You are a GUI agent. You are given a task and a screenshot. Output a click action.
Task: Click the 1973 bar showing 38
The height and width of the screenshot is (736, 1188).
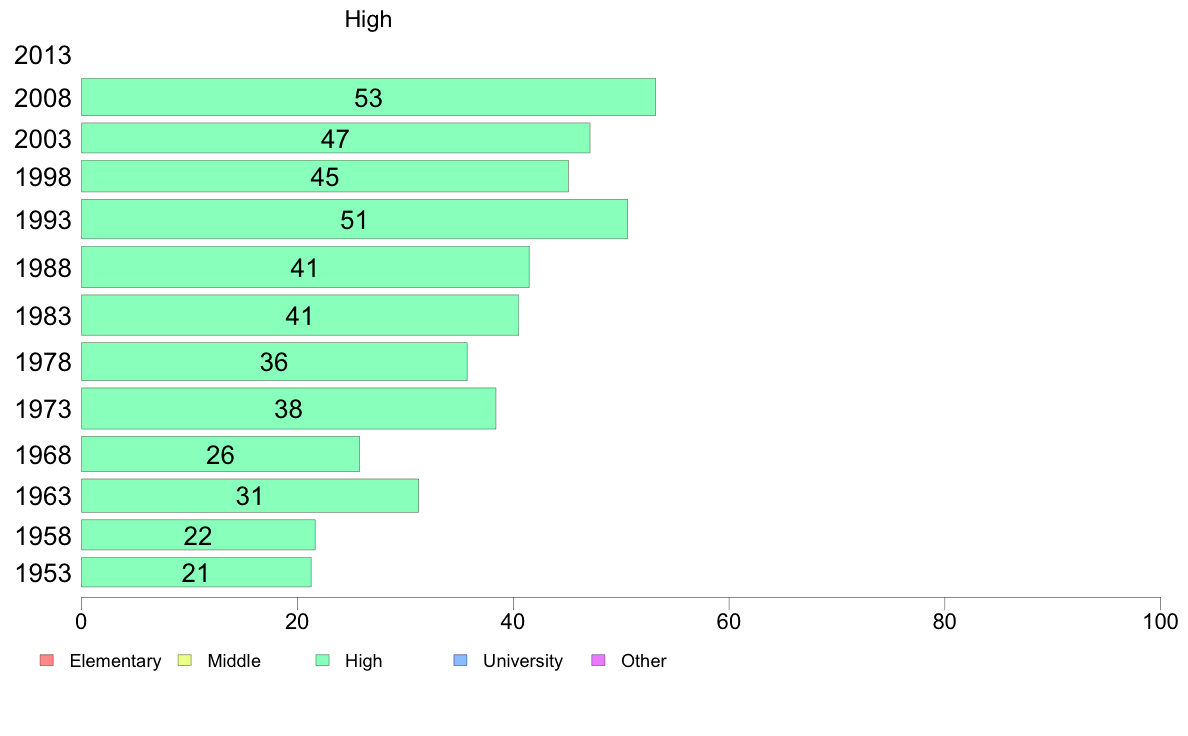289,409
